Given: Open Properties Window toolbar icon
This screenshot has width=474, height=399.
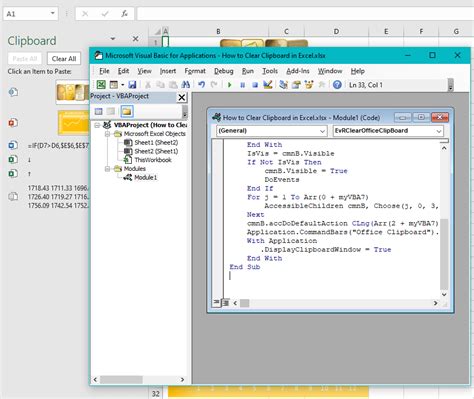Looking at the screenshot, I should [x=296, y=85].
